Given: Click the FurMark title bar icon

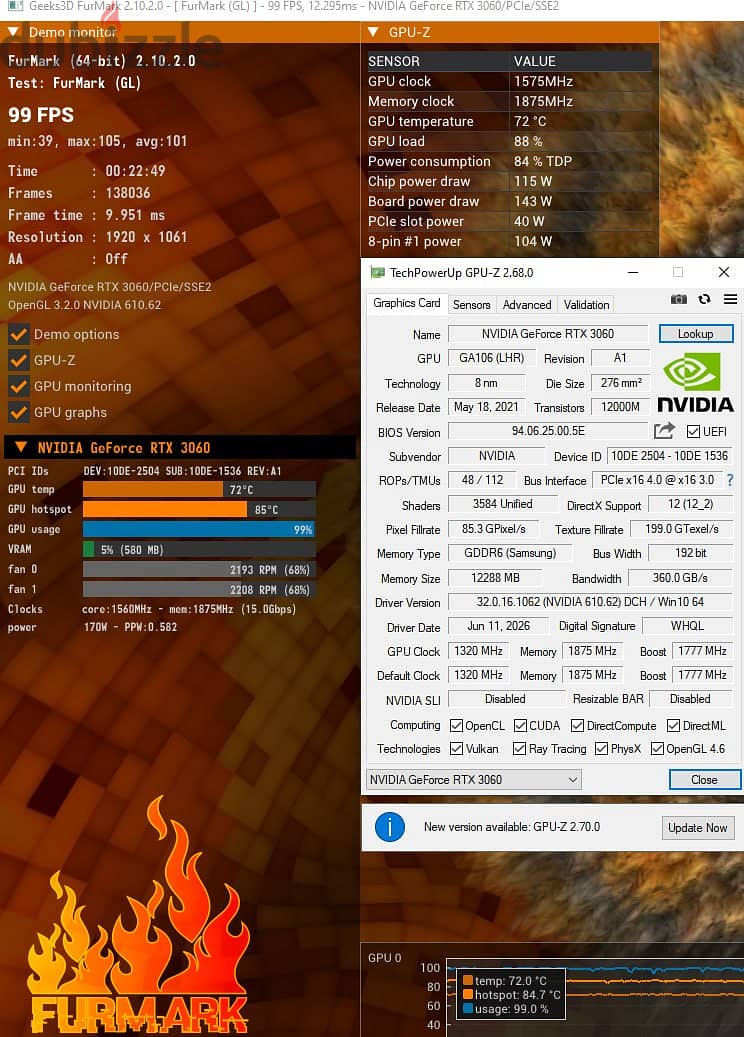Looking at the screenshot, I should coord(15,6).
